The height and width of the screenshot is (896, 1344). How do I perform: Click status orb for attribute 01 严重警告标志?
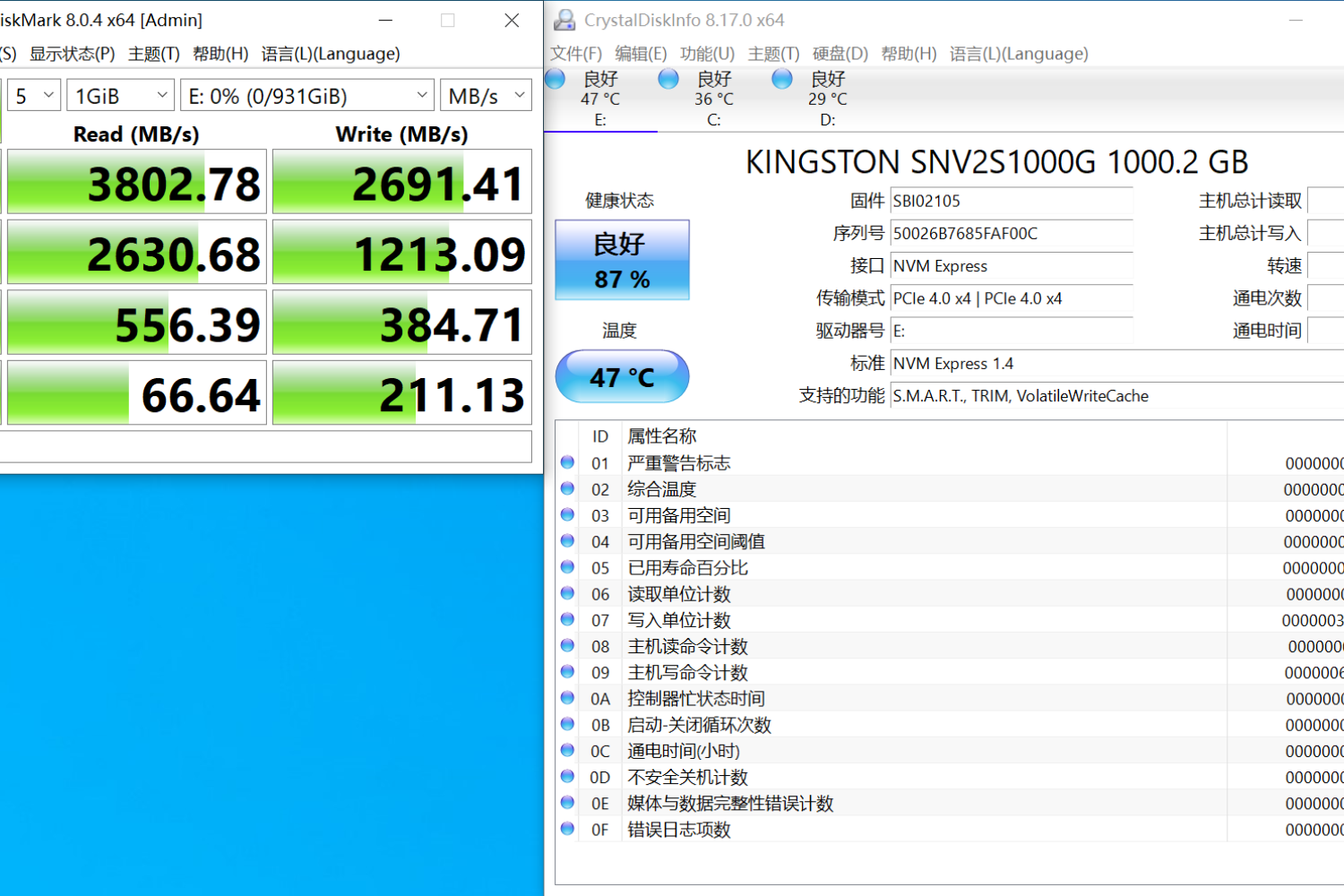[x=567, y=462]
